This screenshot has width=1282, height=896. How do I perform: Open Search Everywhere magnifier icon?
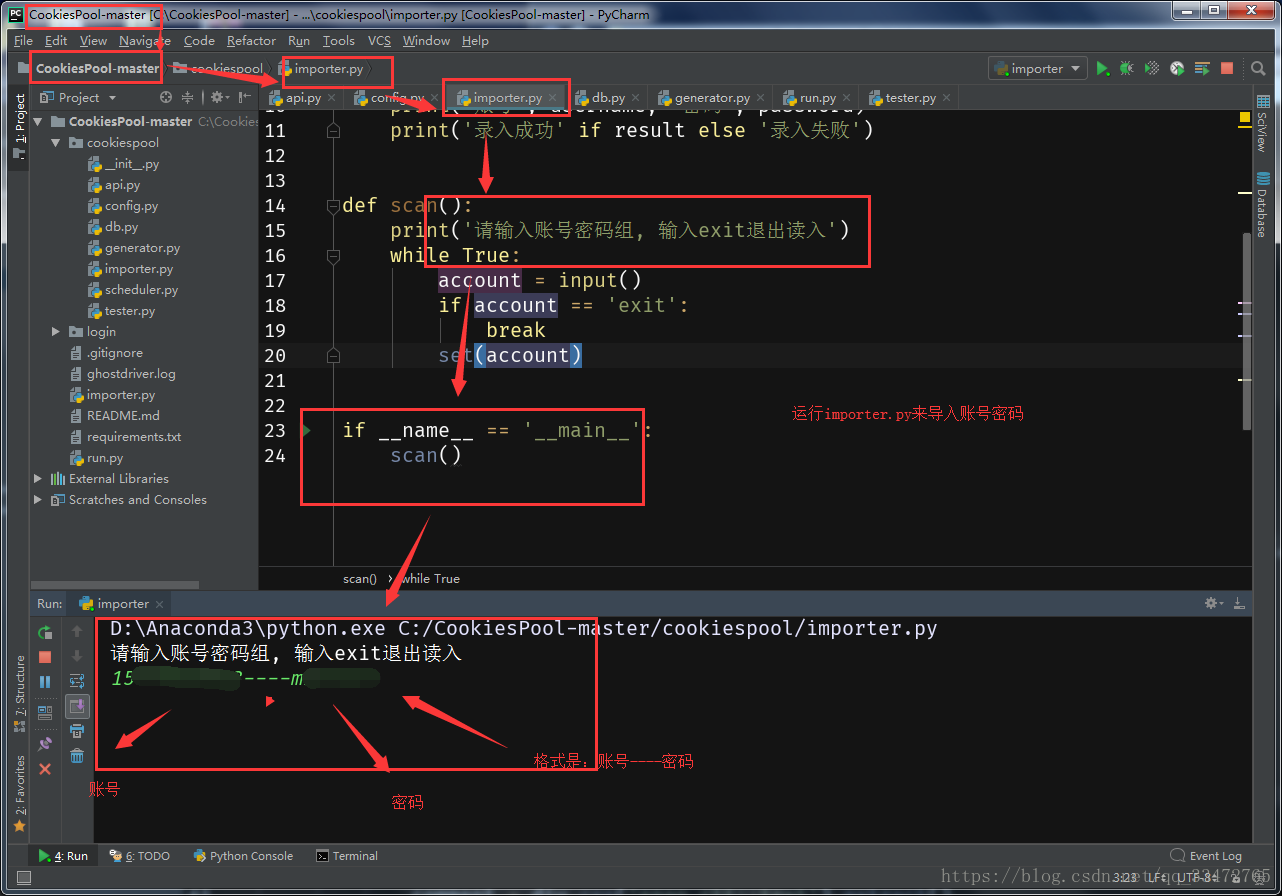(1258, 68)
